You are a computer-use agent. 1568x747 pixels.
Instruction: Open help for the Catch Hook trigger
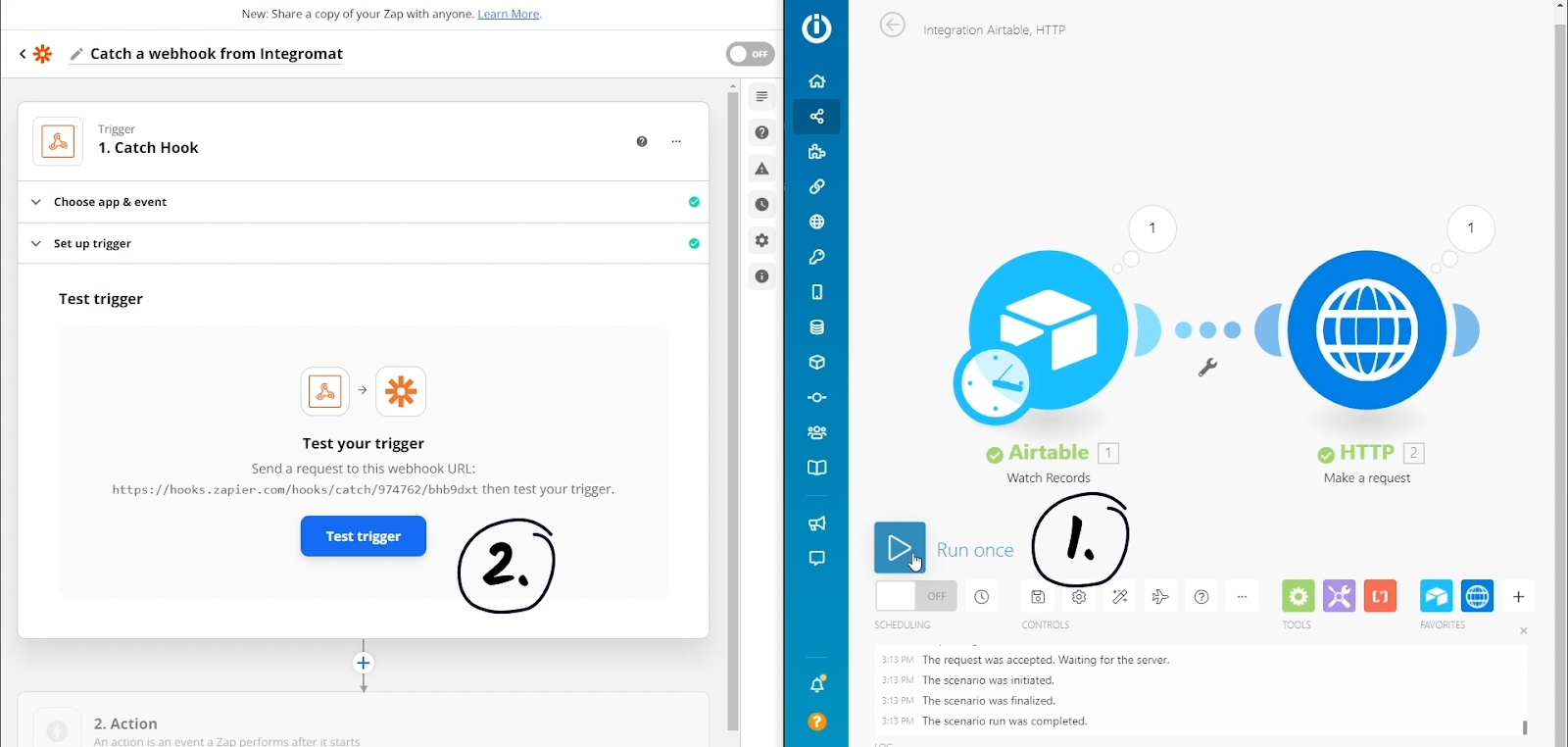(x=642, y=141)
